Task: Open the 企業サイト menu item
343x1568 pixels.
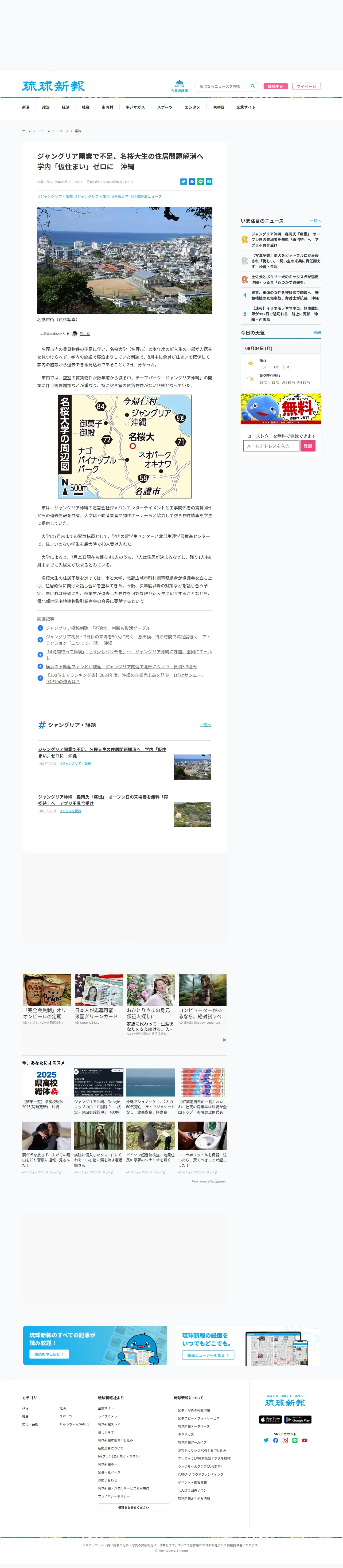Action: click(246, 107)
